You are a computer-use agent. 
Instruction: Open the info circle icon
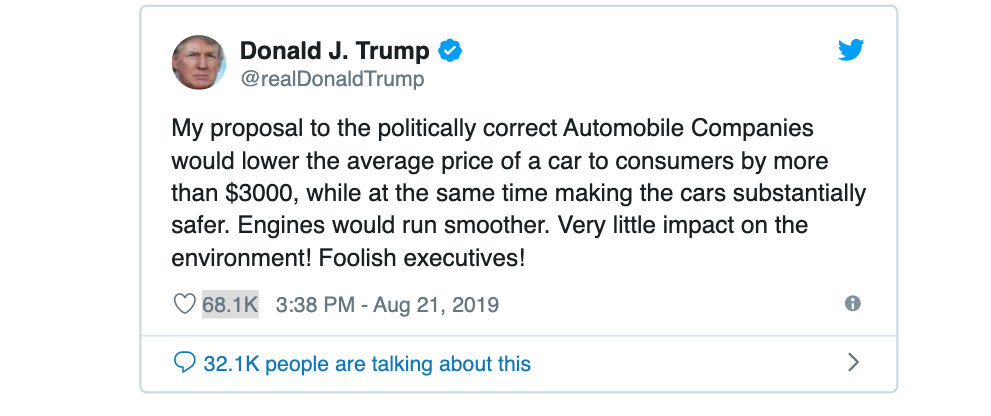(852, 303)
